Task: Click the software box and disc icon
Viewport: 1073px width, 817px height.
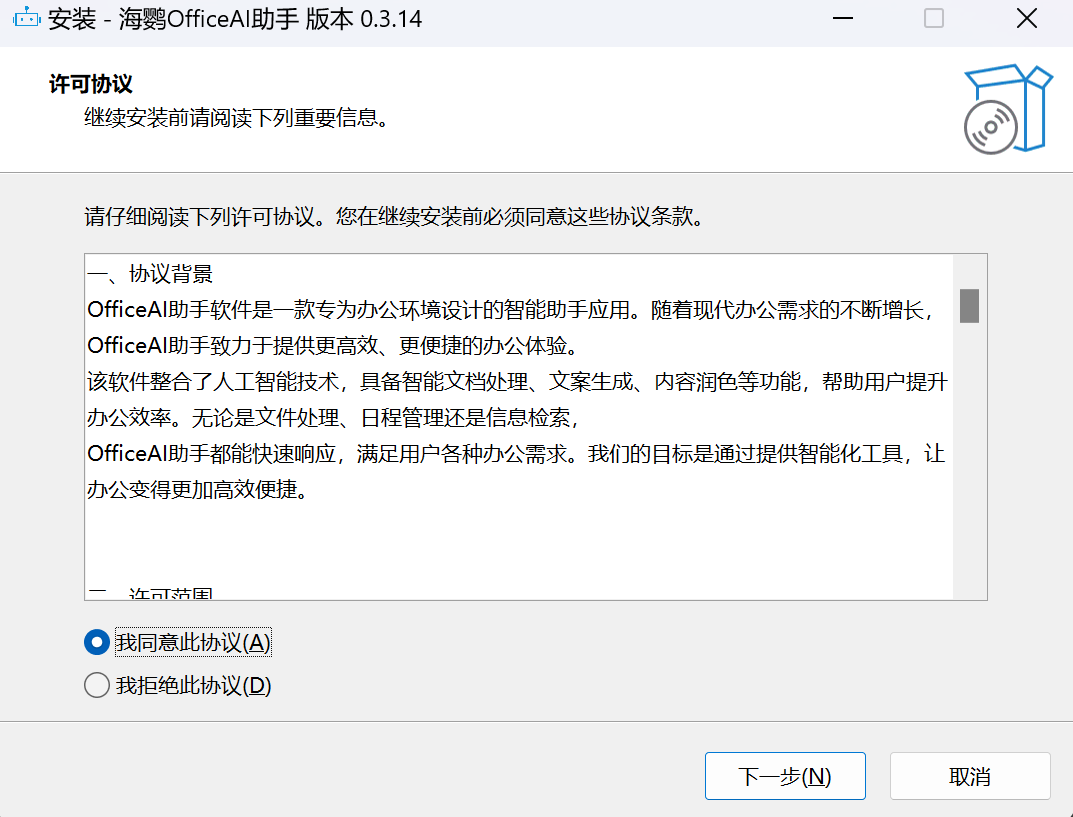Action: pyautogui.click(x=1008, y=109)
